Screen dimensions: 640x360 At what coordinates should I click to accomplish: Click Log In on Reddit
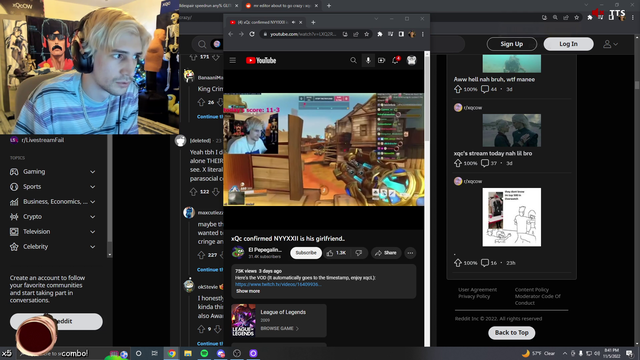(568, 44)
